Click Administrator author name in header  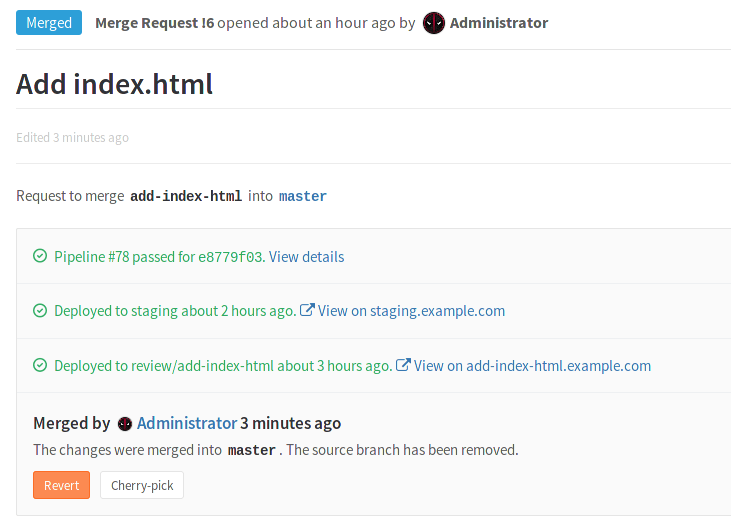pyautogui.click(x=499, y=23)
